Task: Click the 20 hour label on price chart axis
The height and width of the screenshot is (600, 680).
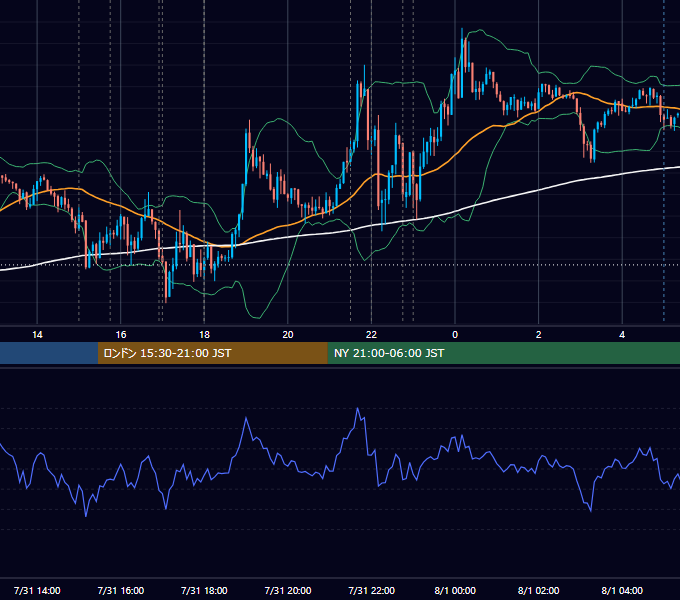Action: [x=288, y=335]
